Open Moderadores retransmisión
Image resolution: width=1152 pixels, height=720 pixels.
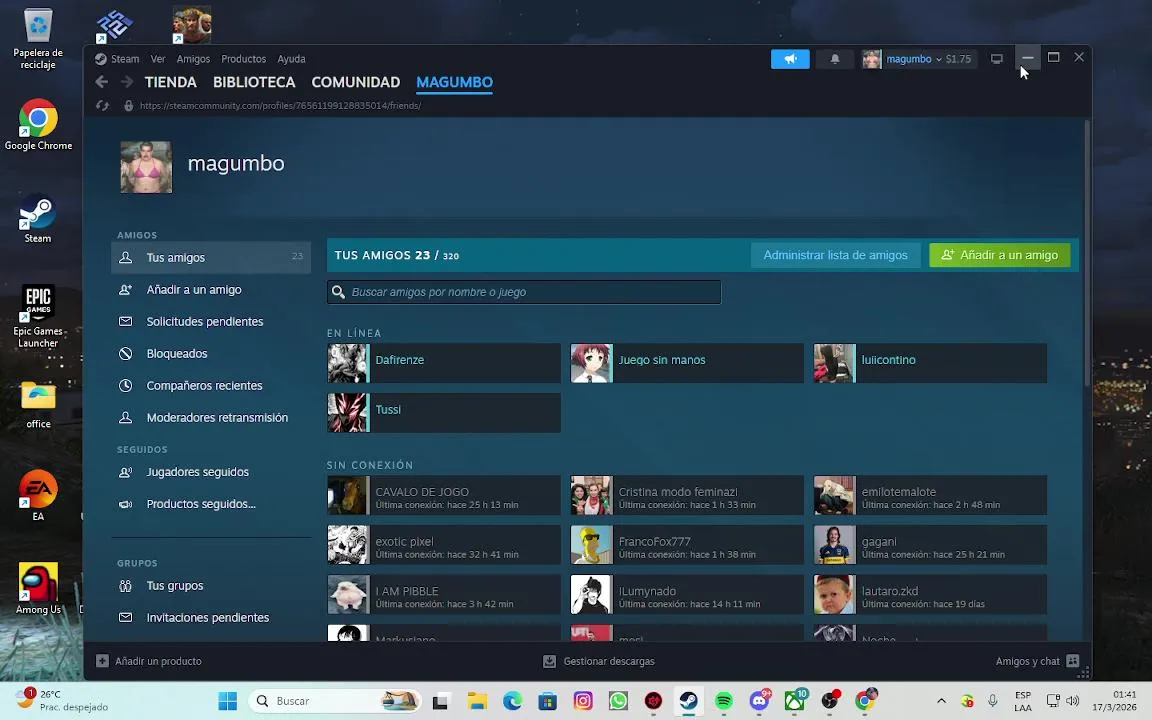(211, 417)
